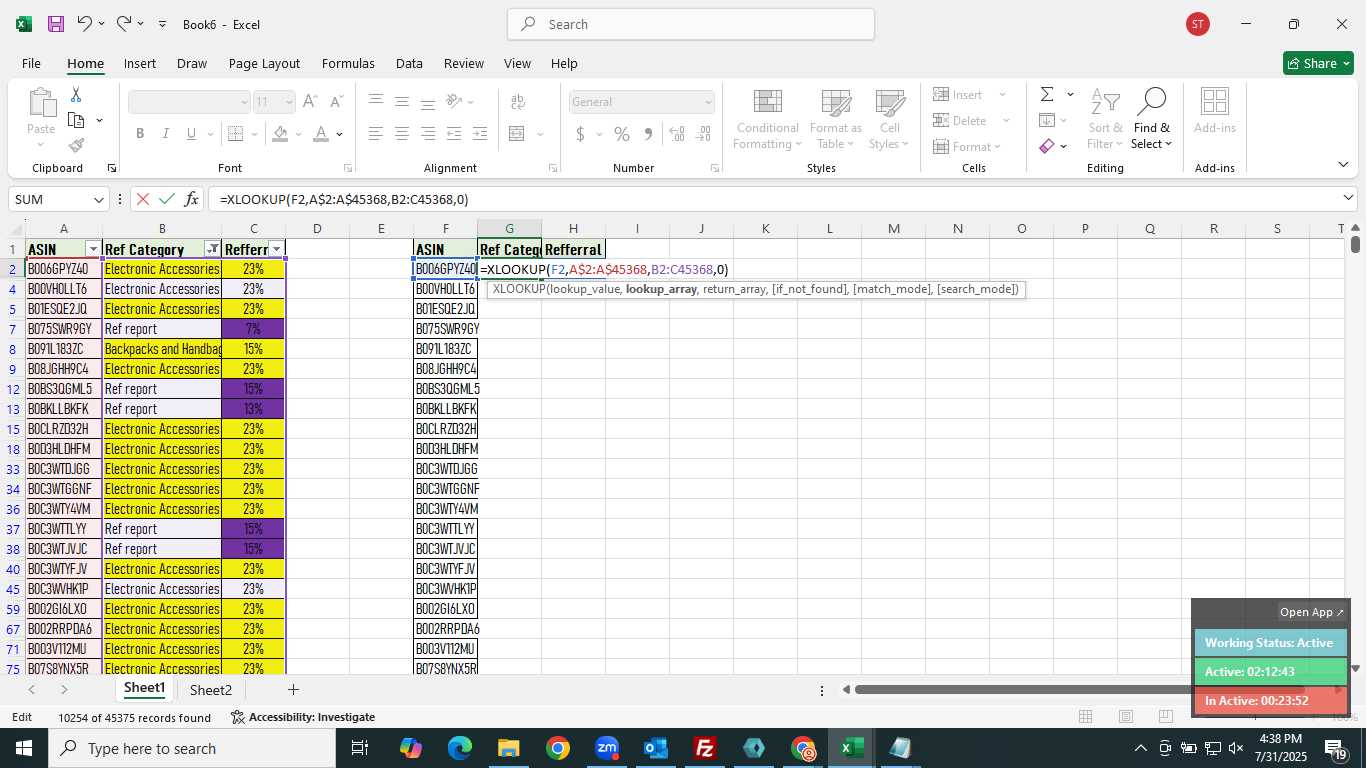This screenshot has width=1366, height=768.
Task: Click the Windows Start button
Action: pyautogui.click(x=23, y=748)
